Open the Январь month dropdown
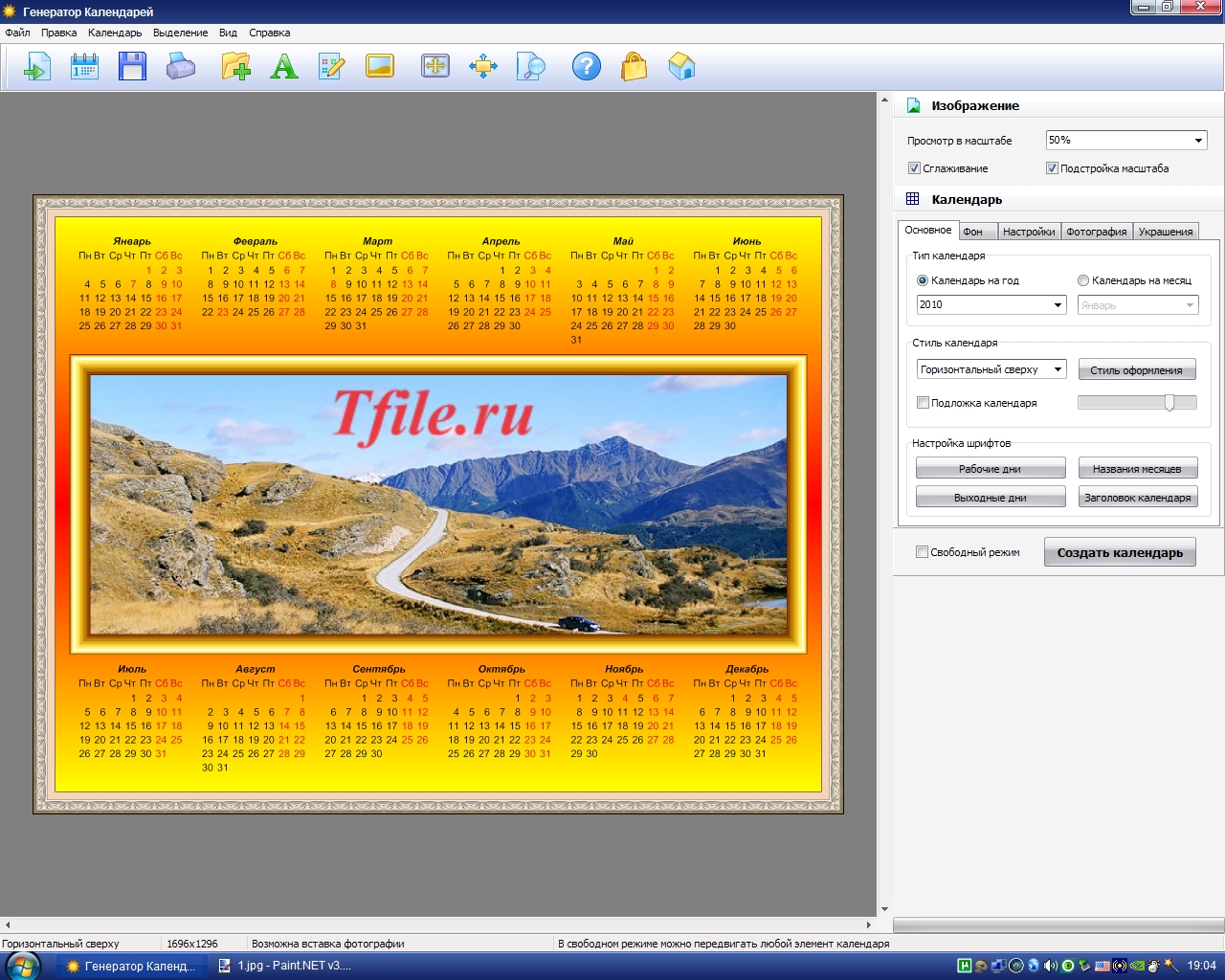1225x980 pixels. 1138,305
